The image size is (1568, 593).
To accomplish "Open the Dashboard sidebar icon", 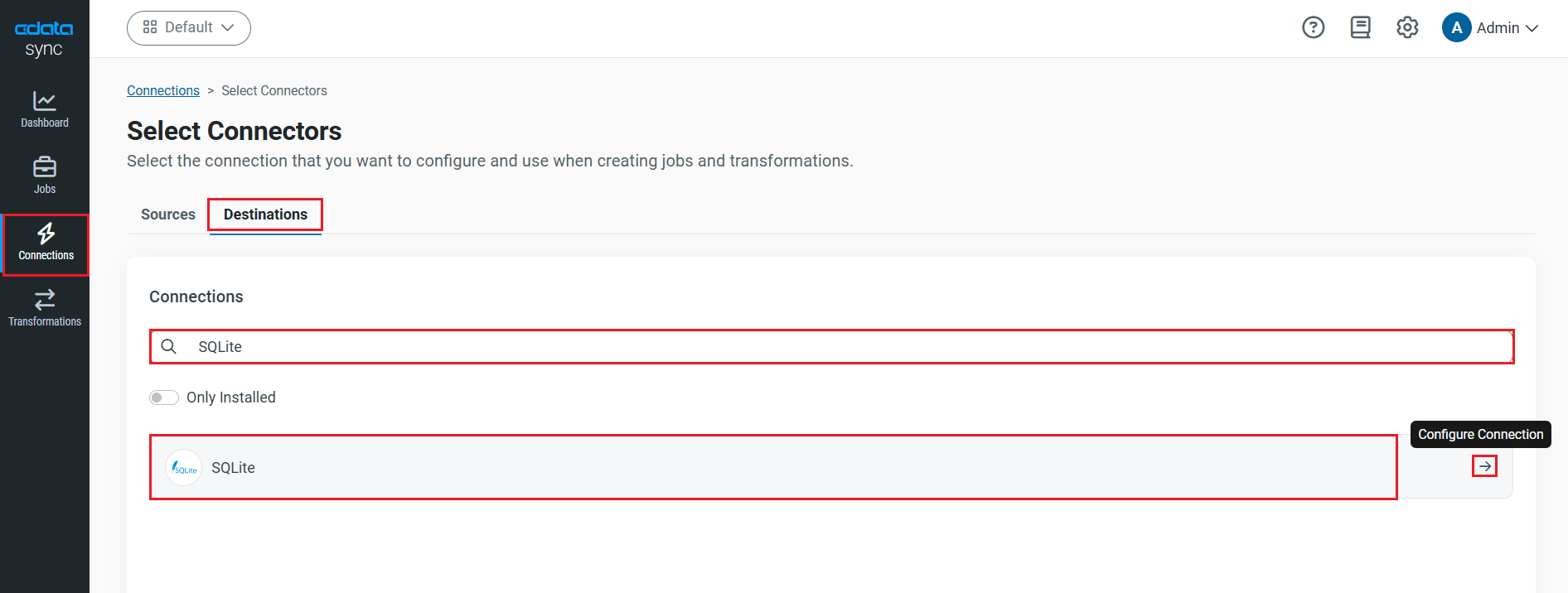I will tap(45, 109).
